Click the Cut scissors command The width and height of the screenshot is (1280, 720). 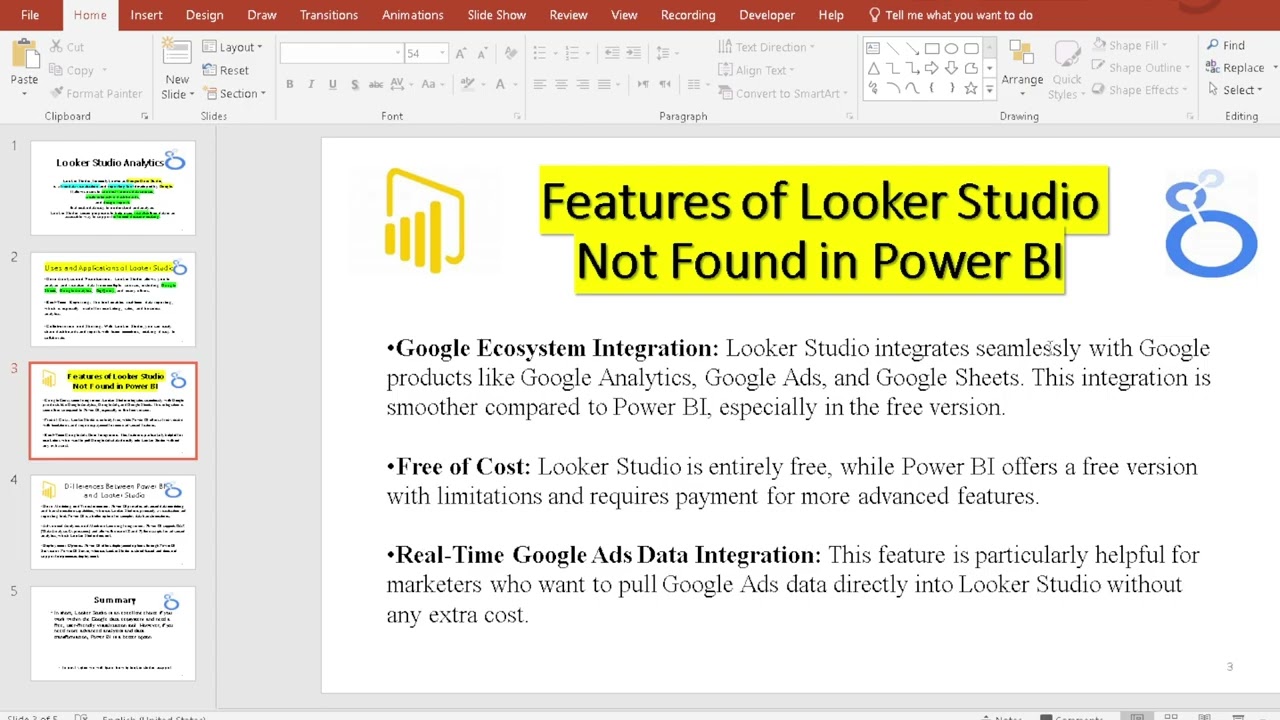coord(66,47)
